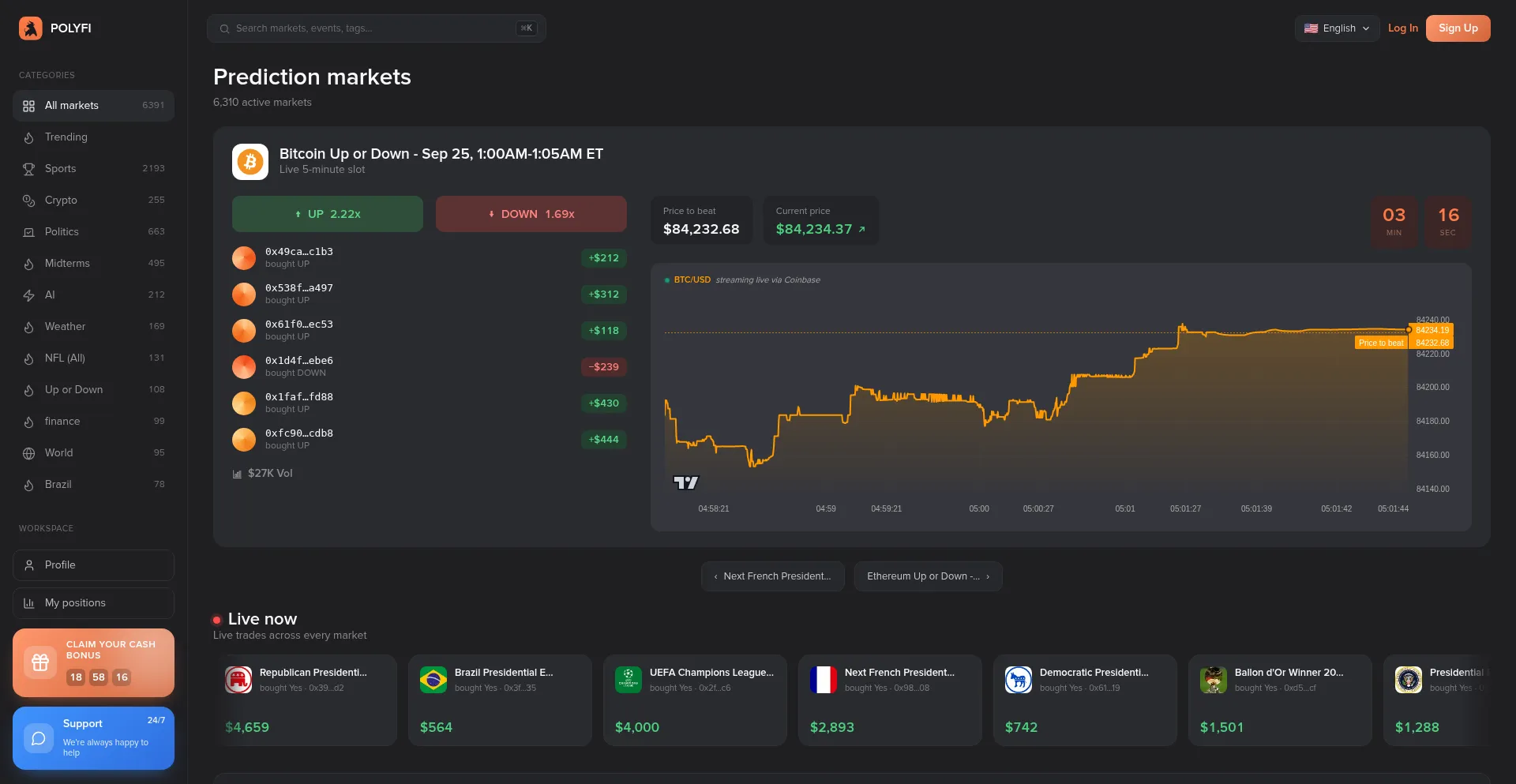Open the Midterms category
This screenshot has height=784, width=1516.
pos(93,264)
